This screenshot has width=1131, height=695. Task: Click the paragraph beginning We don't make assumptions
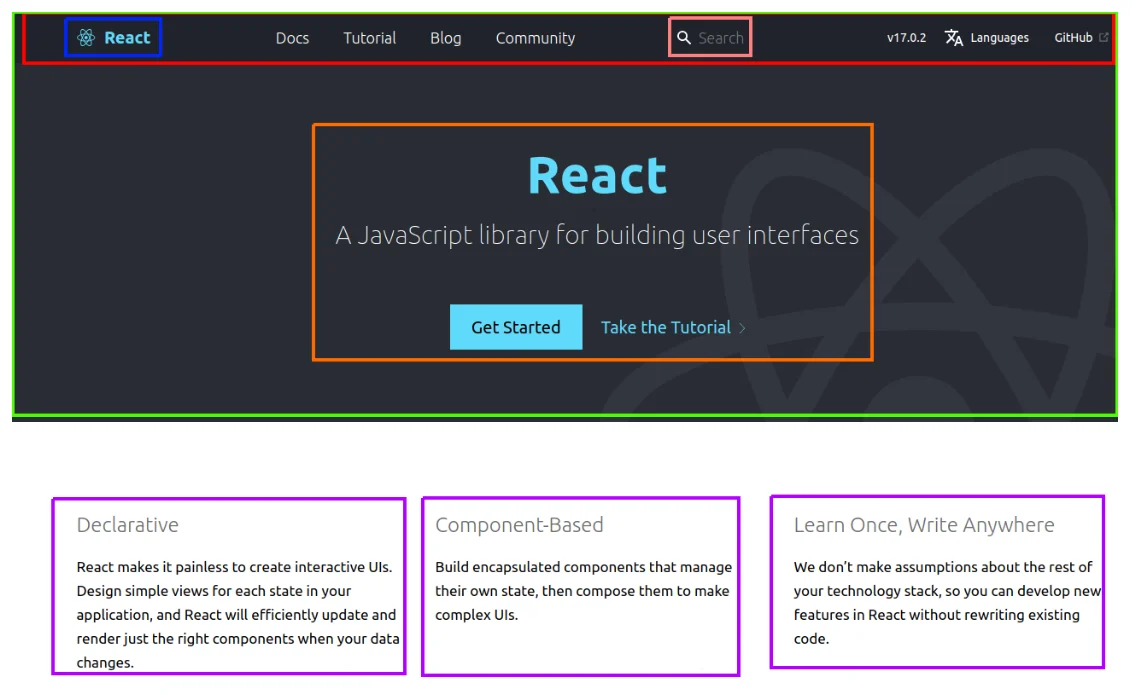pyautogui.click(x=947, y=603)
